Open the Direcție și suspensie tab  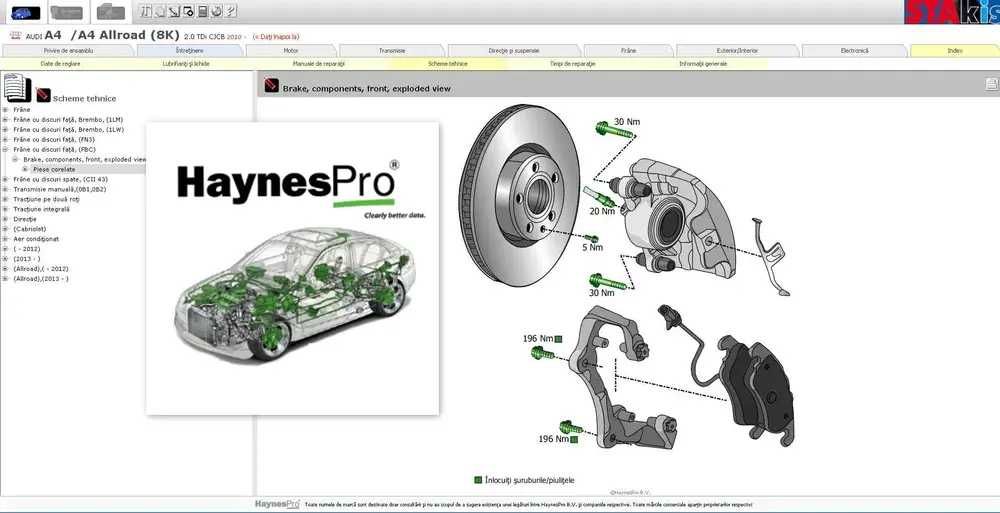coord(514,50)
